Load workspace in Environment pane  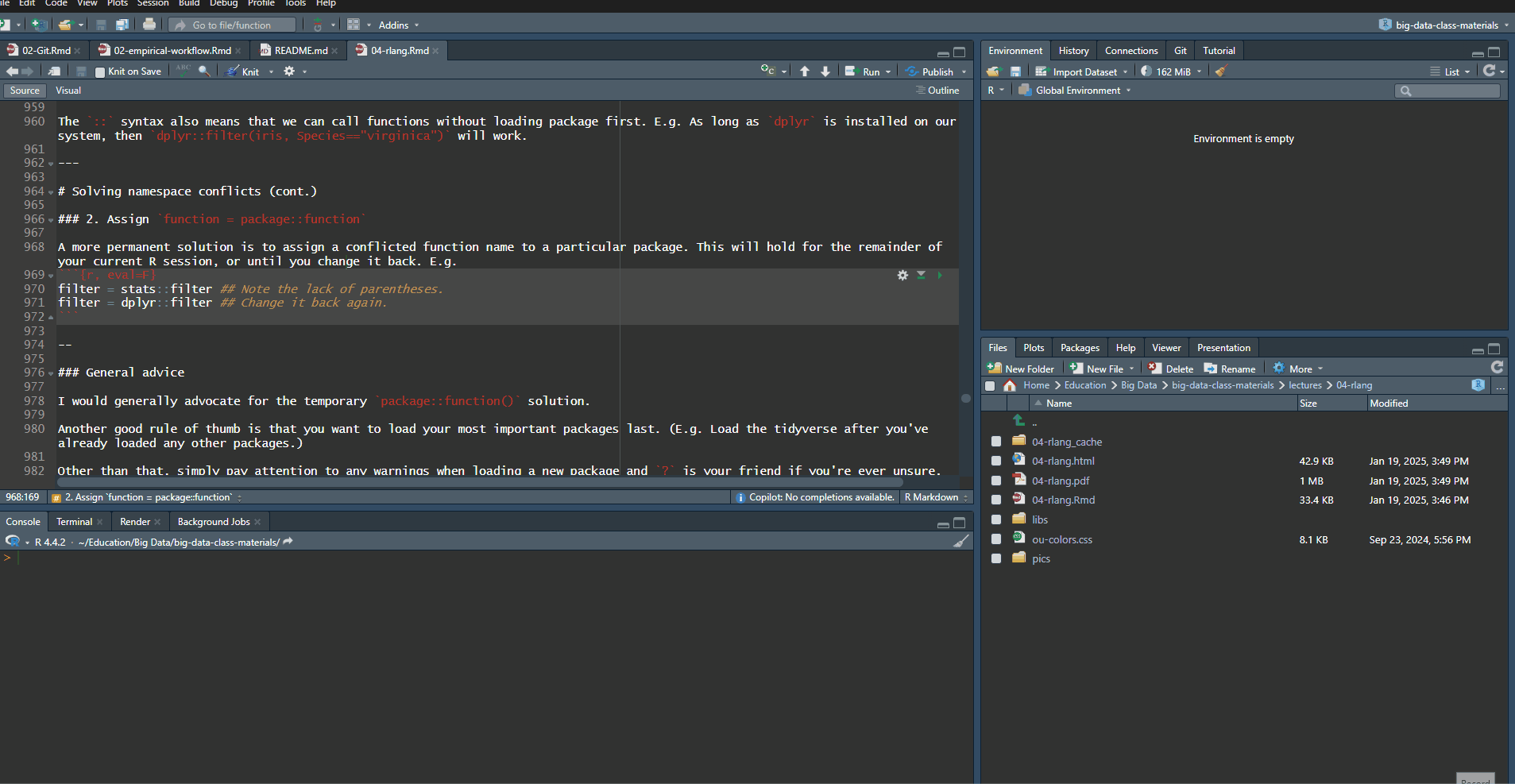(993, 71)
